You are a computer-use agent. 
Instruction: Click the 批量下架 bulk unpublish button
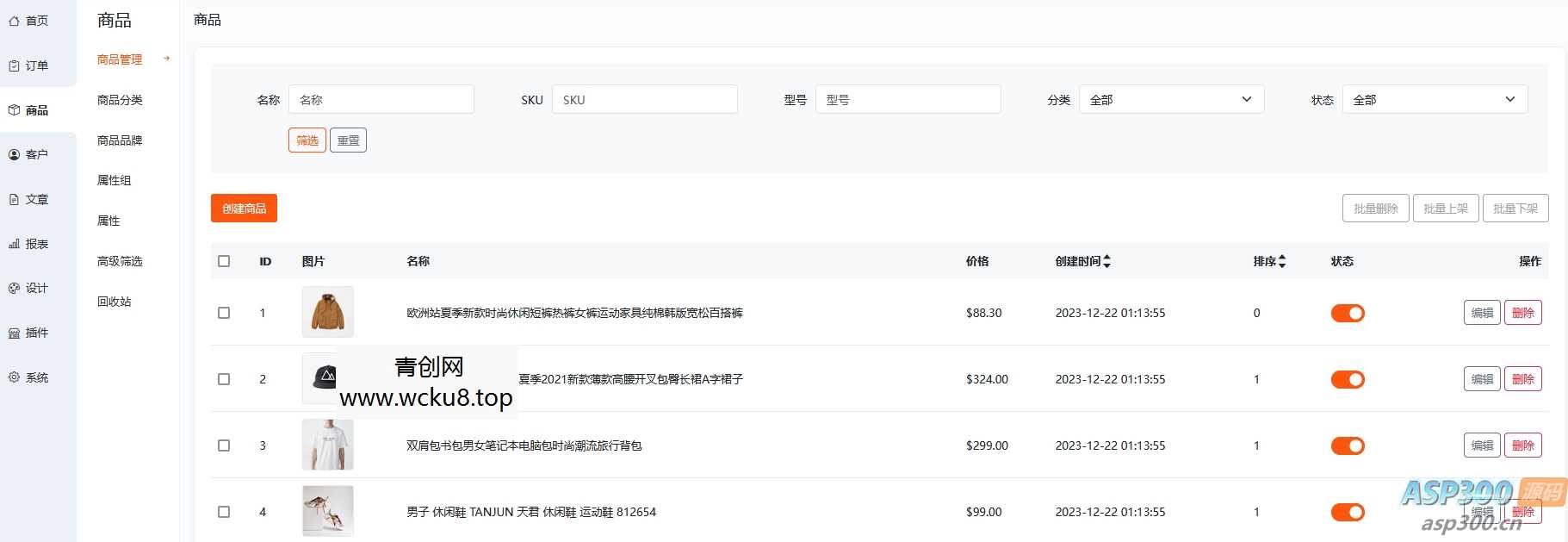(1515, 209)
